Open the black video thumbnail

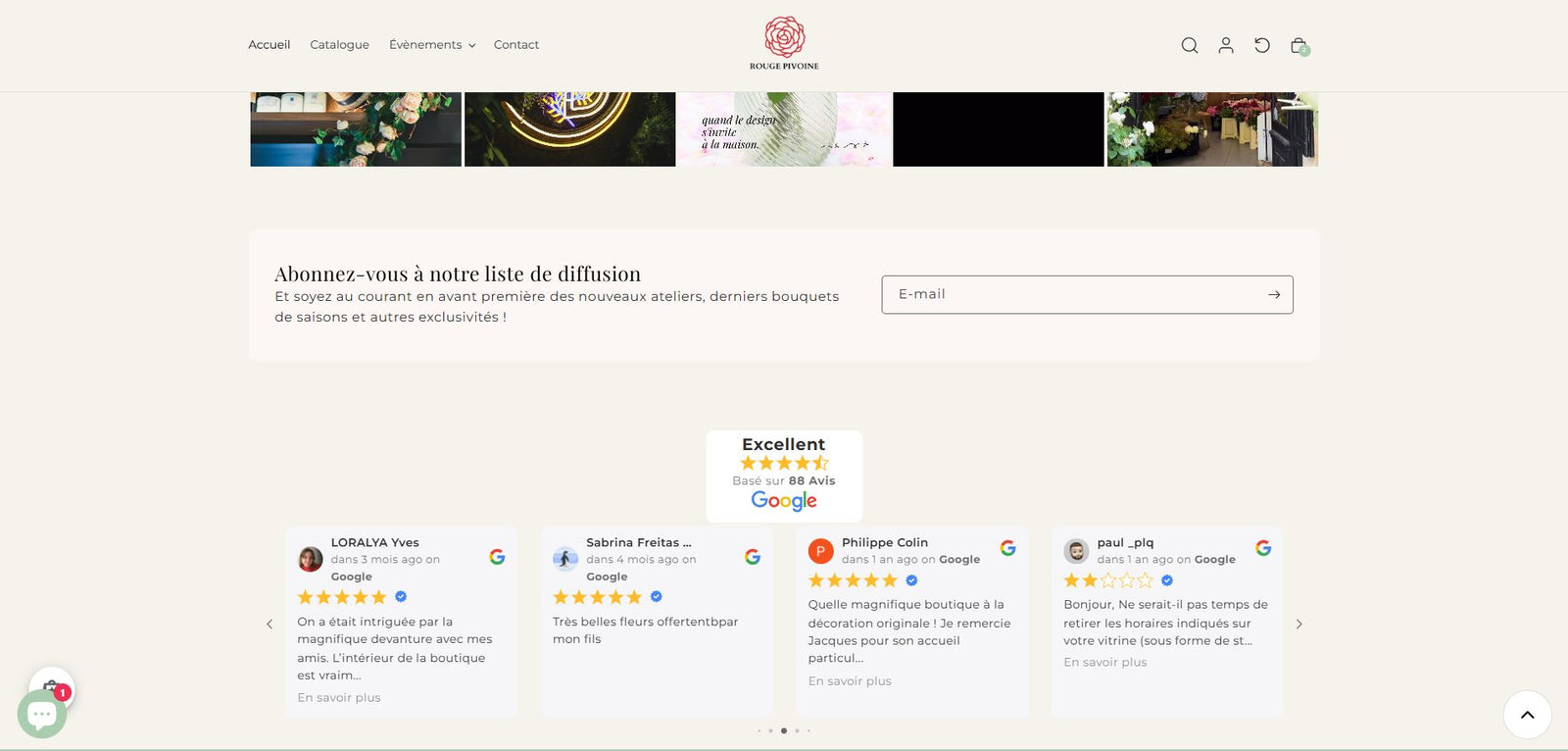[999, 129]
